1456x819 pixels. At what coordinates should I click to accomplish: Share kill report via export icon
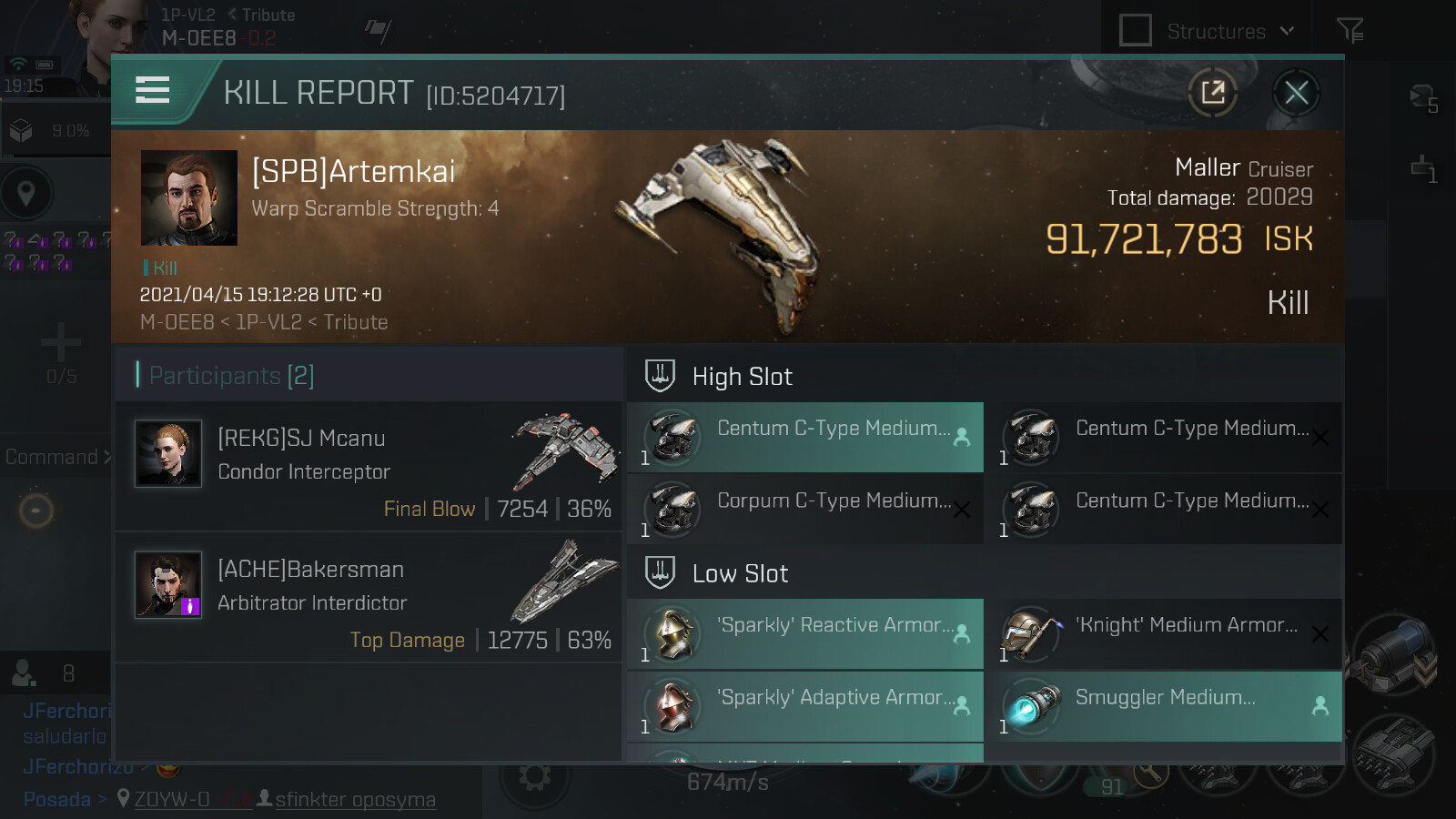pos(1212,92)
